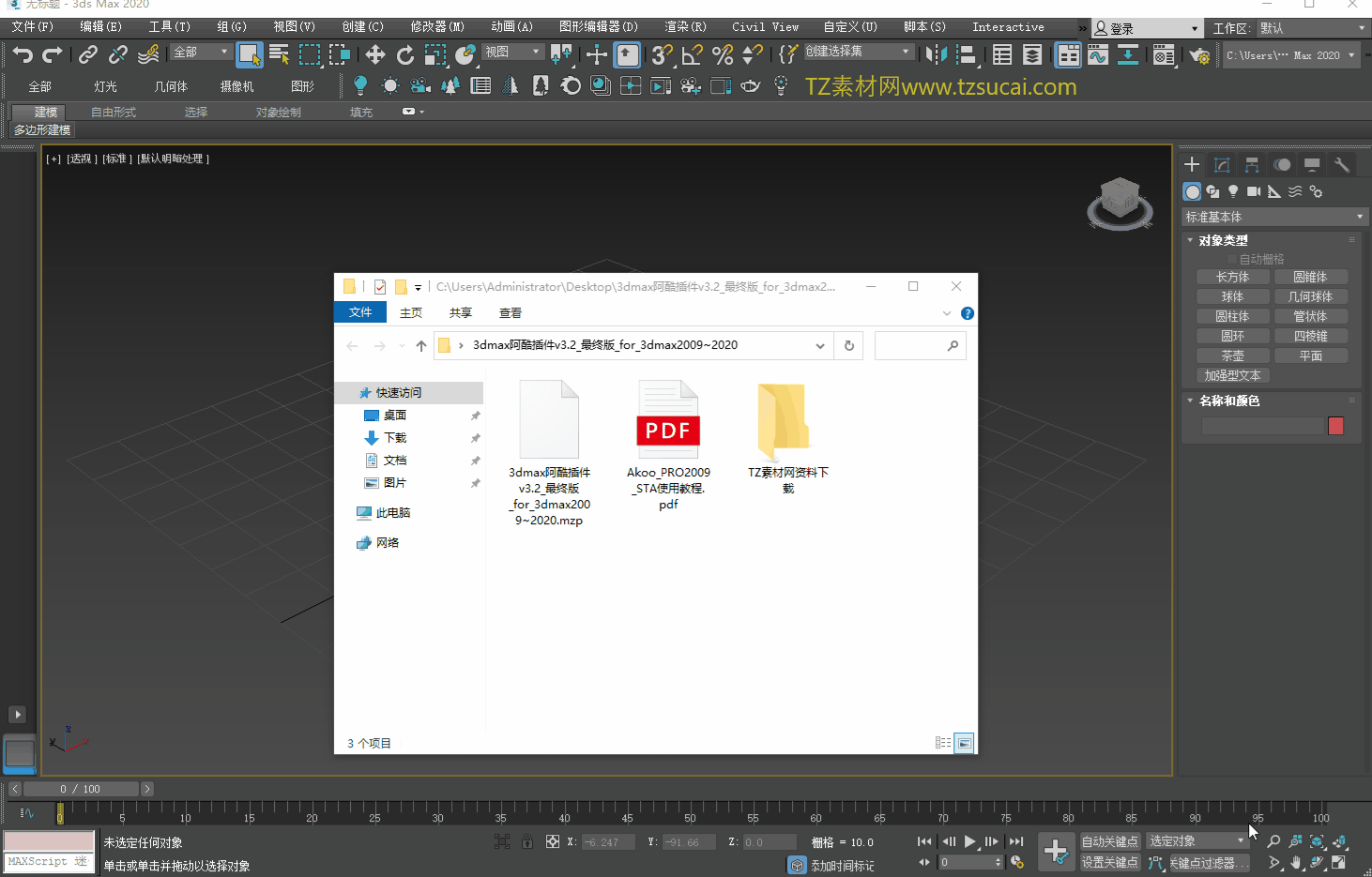The height and width of the screenshot is (877, 1372).
Task: Select the Cameras creation category icon
Action: (1254, 191)
